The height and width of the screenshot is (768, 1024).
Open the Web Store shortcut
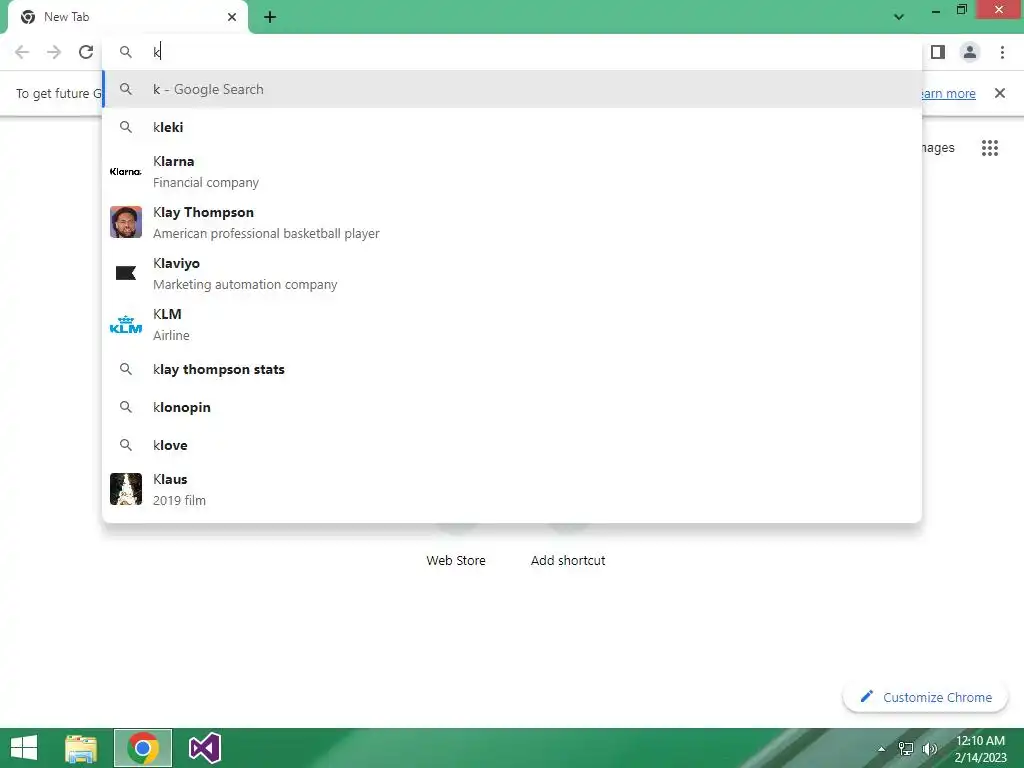coord(456,560)
